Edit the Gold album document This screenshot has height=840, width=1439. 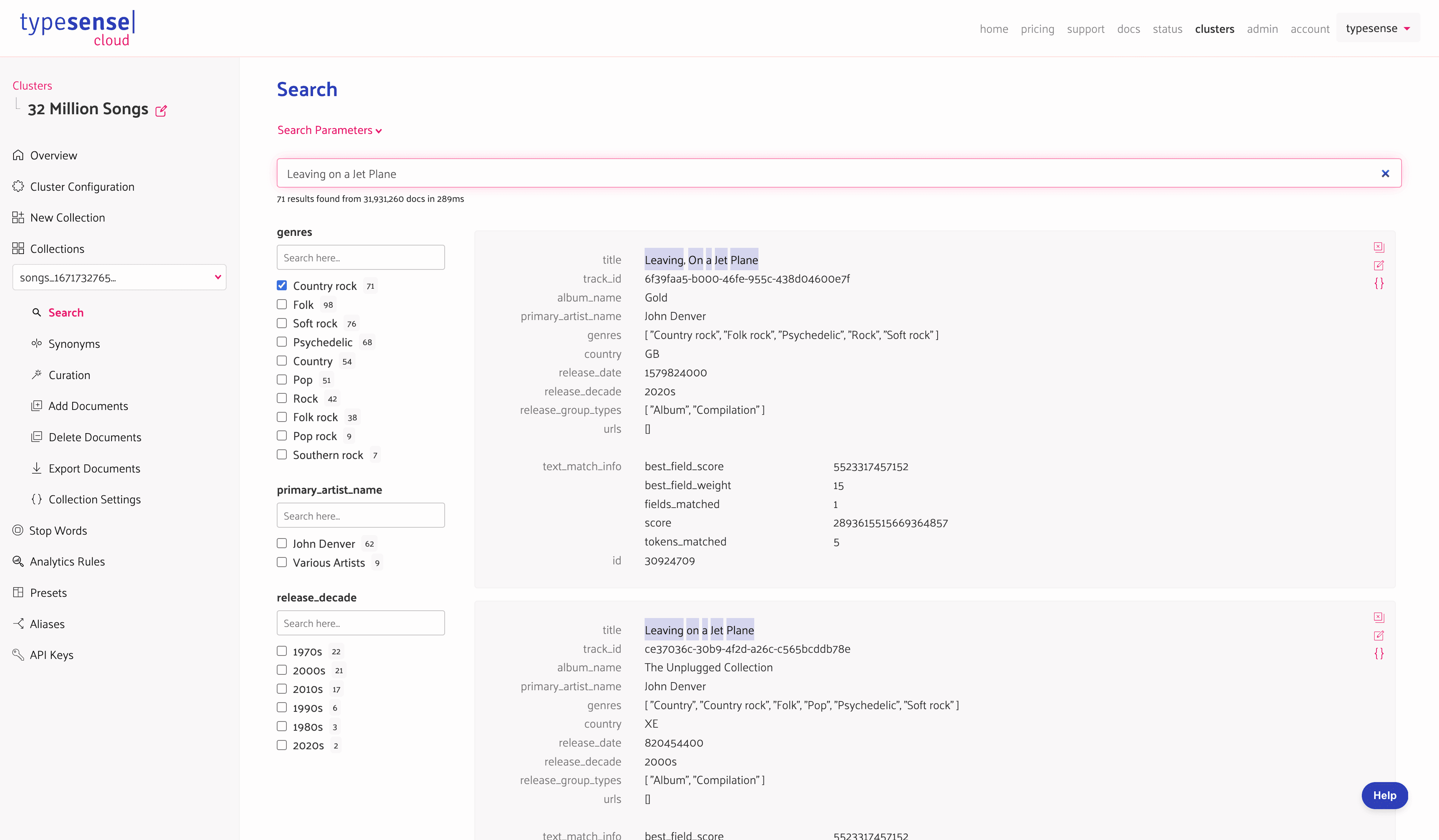click(x=1378, y=265)
